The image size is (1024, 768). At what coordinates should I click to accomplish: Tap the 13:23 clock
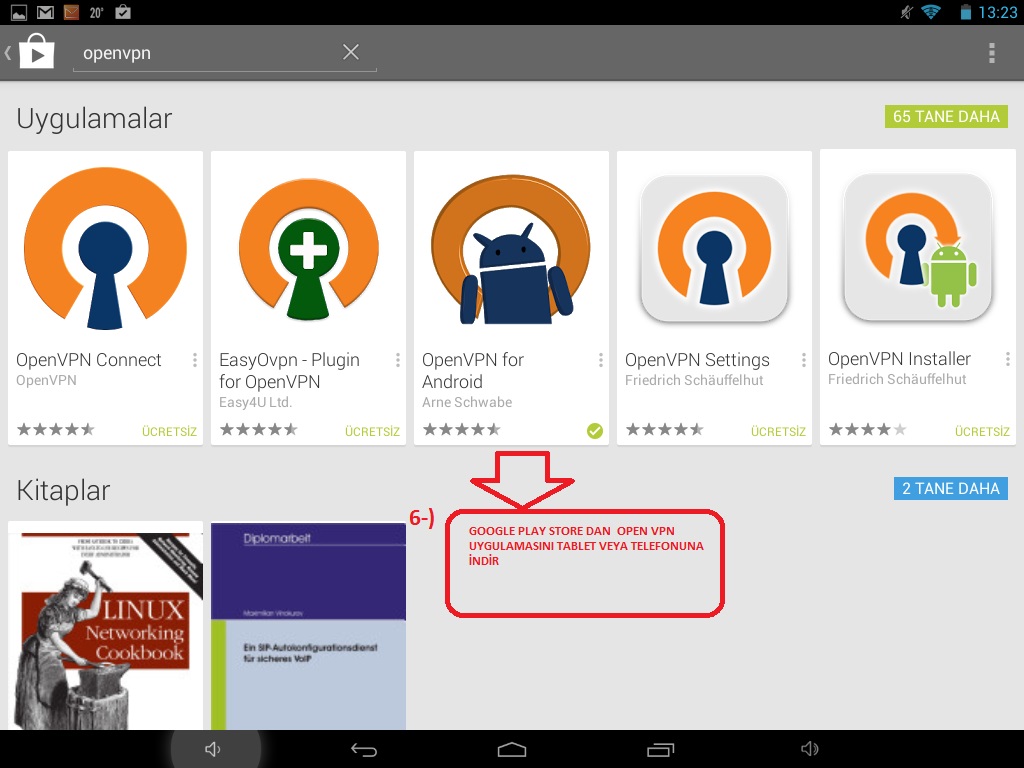[998, 12]
